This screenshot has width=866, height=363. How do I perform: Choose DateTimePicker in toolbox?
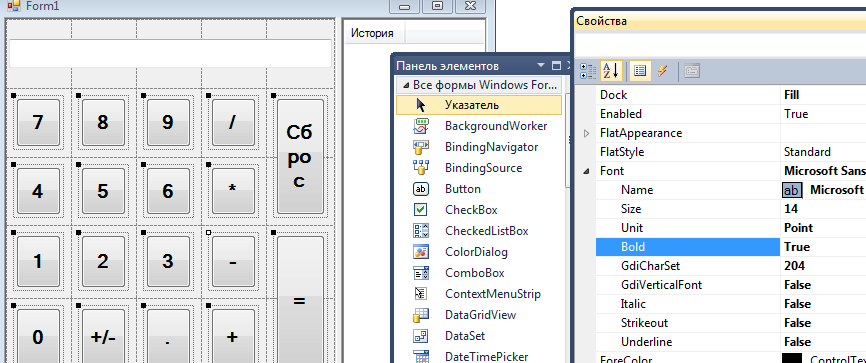click(479, 356)
